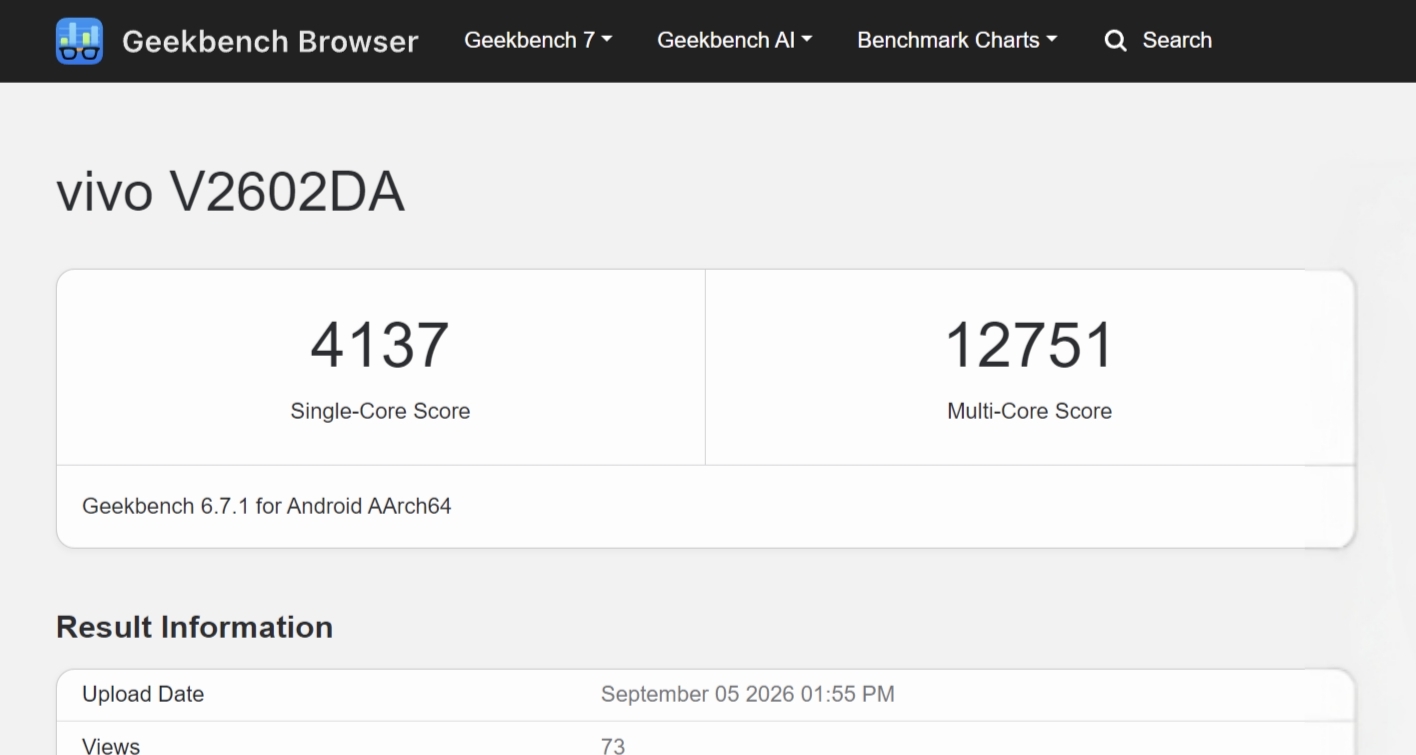The width and height of the screenshot is (1416, 755).
Task: Click the Geekbench logo icon
Action: tap(79, 41)
